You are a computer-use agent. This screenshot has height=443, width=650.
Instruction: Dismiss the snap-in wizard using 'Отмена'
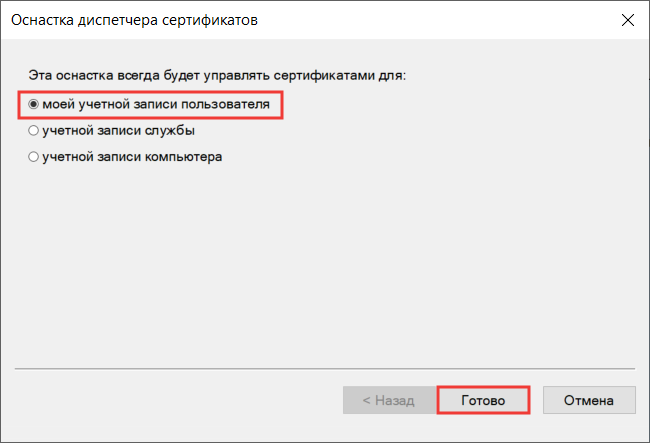point(589,400)
